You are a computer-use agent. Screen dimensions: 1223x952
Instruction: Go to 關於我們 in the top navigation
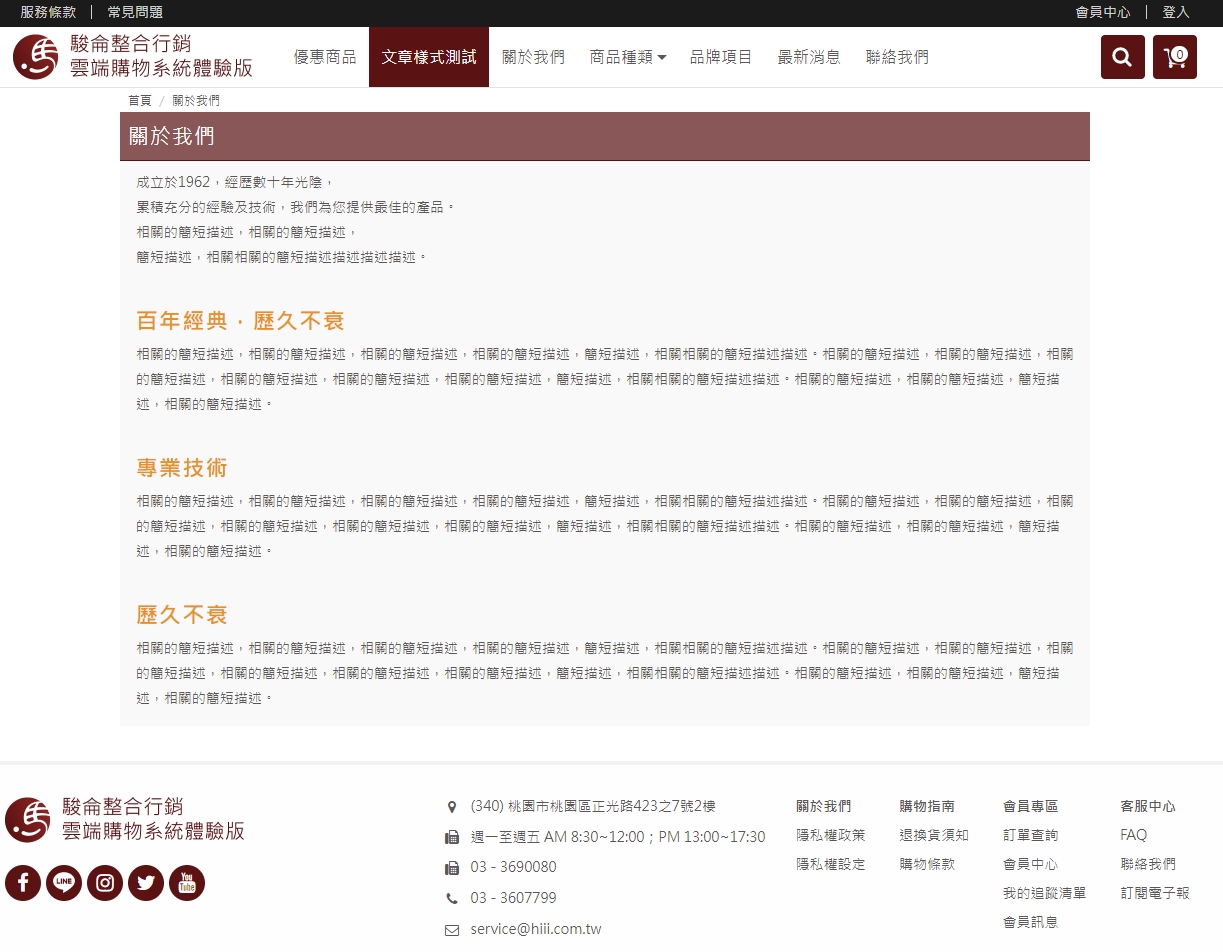tap(533, 57)
